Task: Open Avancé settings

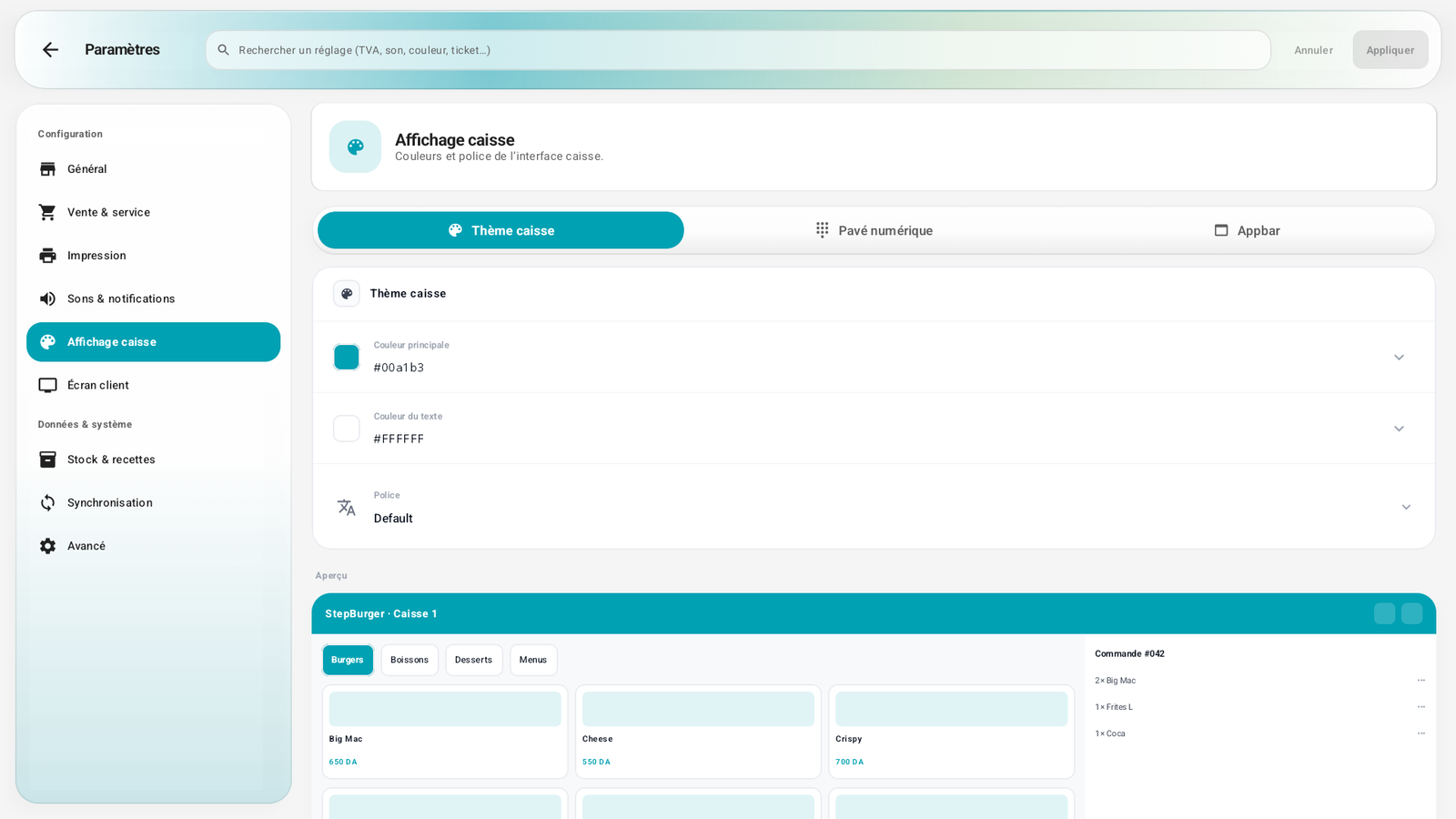Action: pyautogui.click(x=153, y=546)
